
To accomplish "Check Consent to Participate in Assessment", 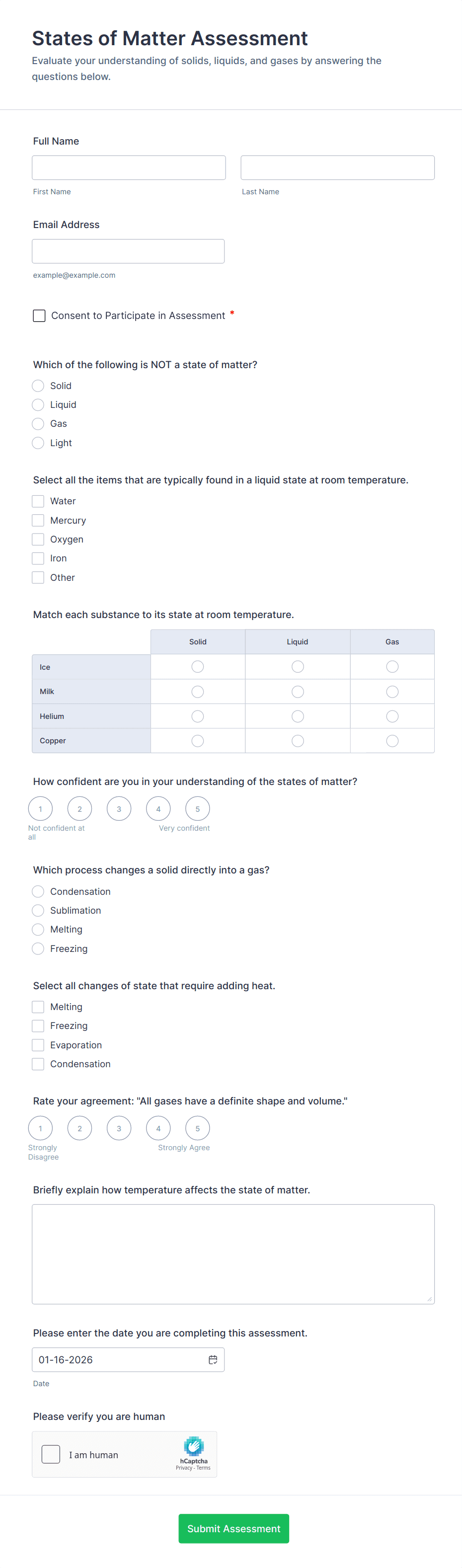I will [39, 315].
